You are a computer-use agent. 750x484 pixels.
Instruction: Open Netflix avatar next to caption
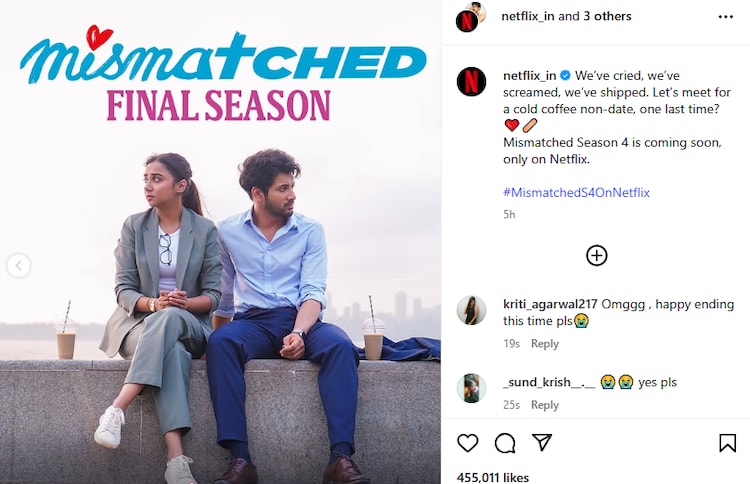(471, 81)
